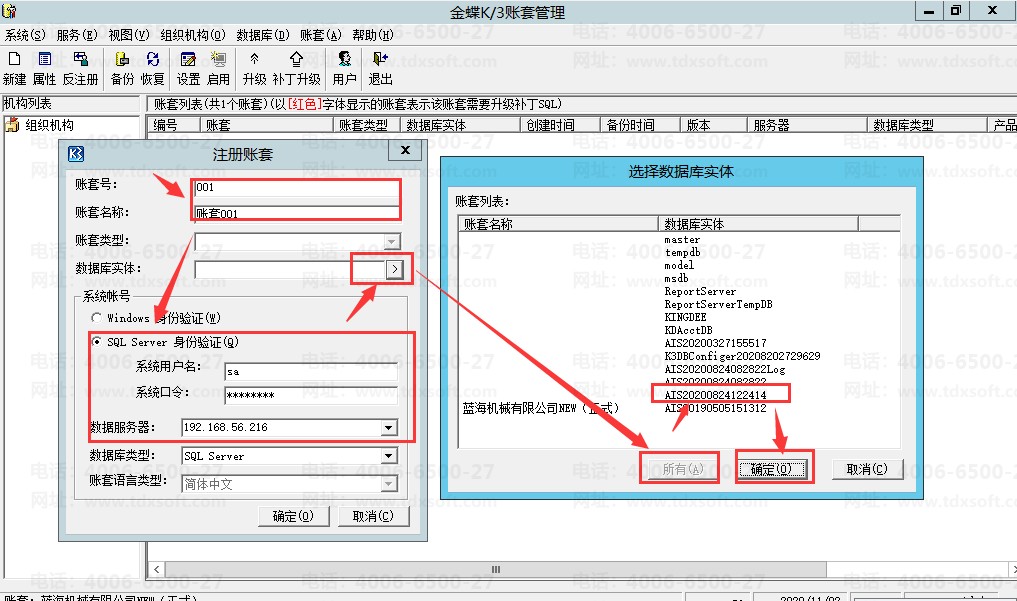Screen dimensions: 1017x601
Task: Expand the 数据库类型 dropdown
Action: (x=389, y=456)
